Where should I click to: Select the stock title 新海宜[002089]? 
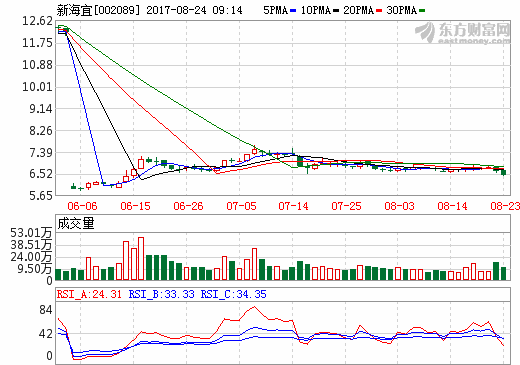tap(98, 10)
